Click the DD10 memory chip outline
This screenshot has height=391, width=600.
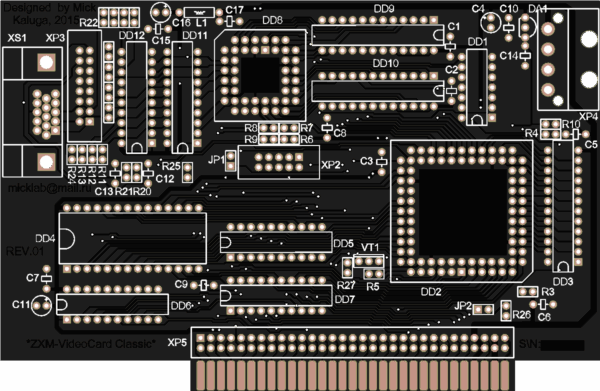(378, 91)
